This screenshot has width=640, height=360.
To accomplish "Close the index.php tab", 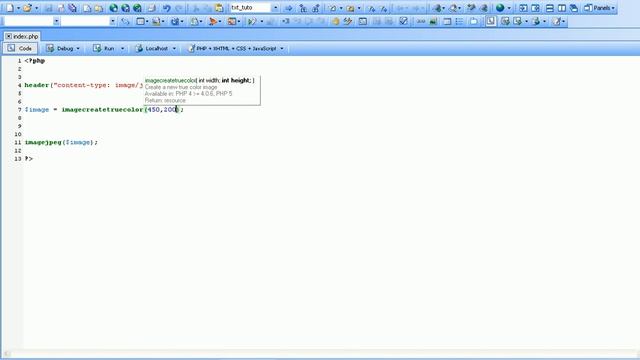I will click(x=8, y=36).
